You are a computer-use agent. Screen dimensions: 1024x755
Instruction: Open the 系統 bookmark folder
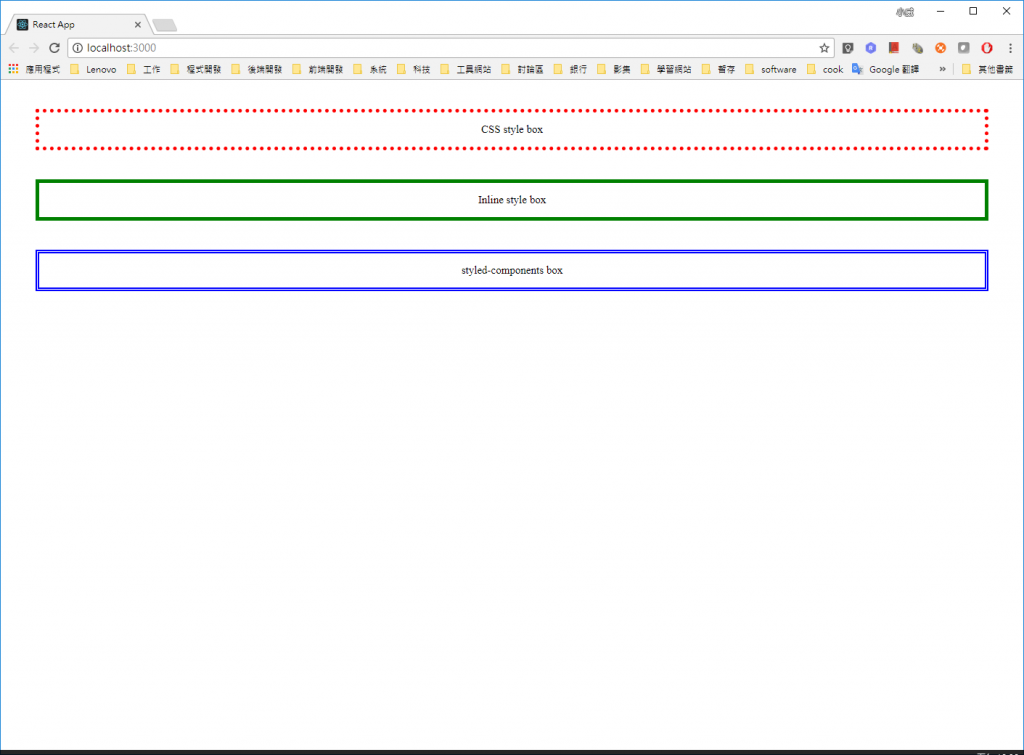[x=370, y=69]
